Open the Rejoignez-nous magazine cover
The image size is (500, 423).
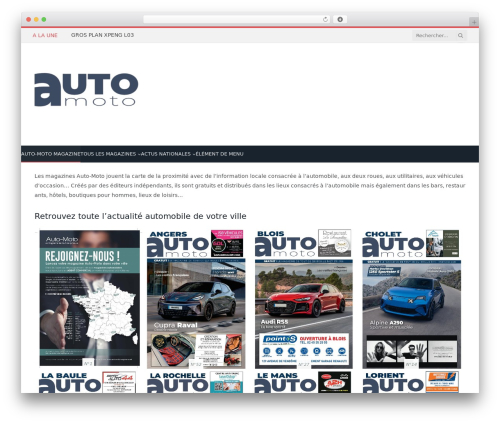[89, 298]
